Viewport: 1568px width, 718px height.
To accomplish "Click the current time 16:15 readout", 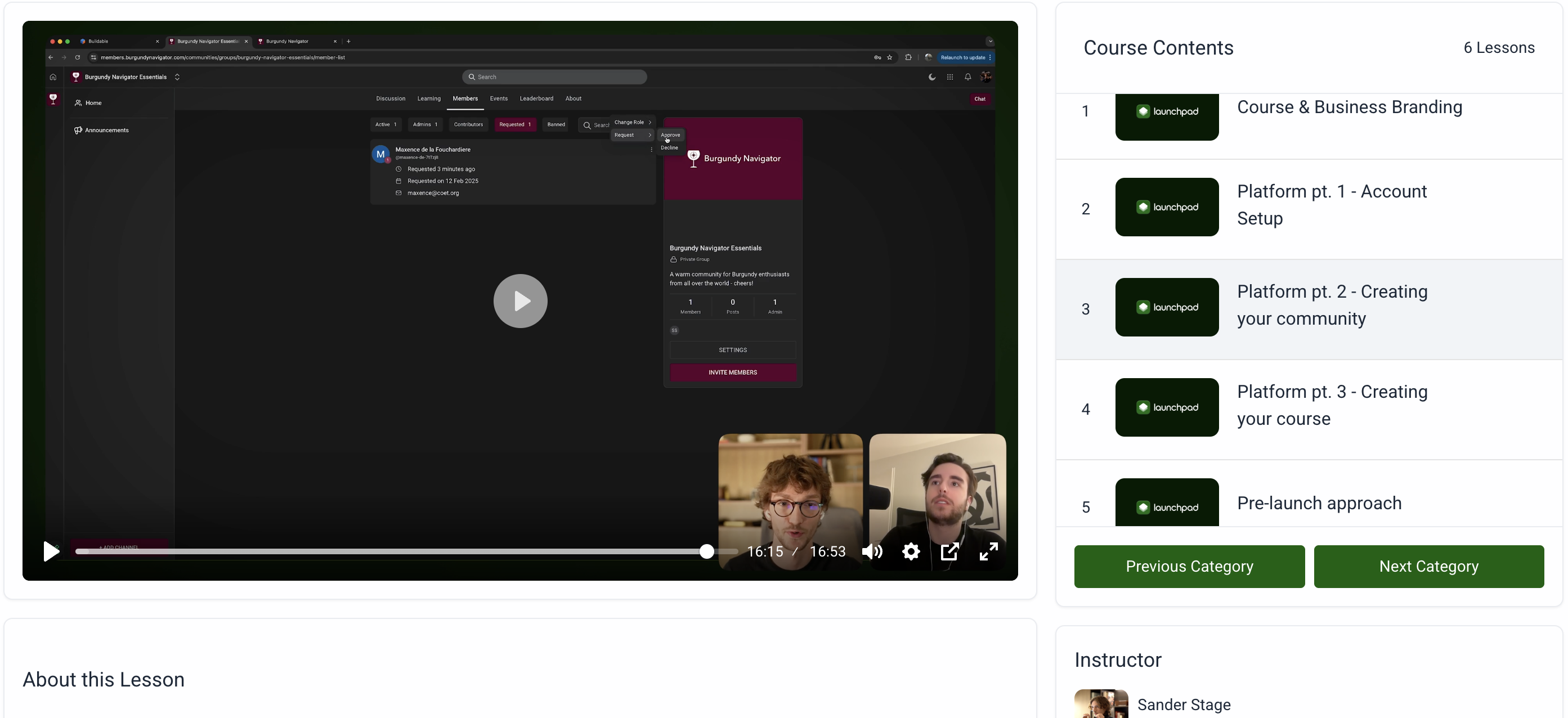I will point(764,551).
